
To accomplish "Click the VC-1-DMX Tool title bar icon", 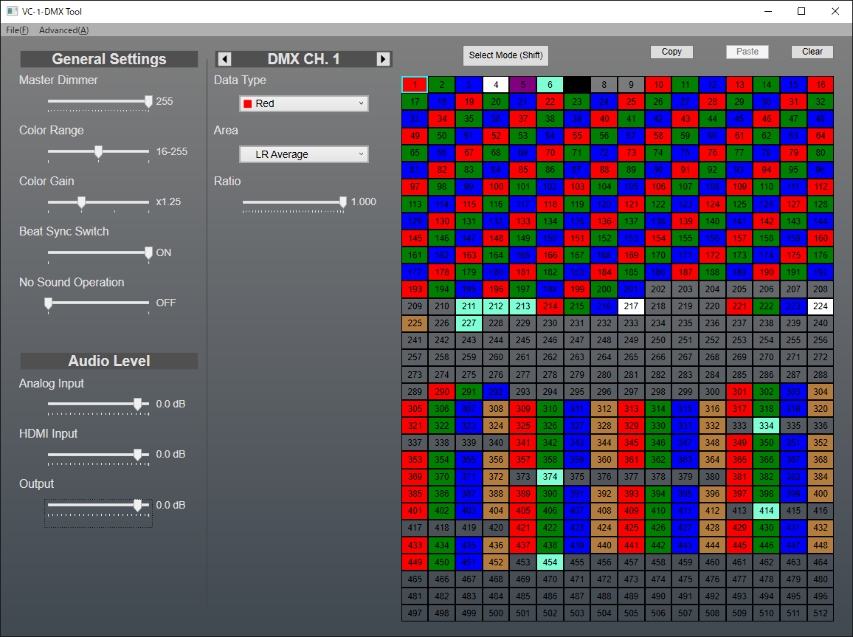I will pos(11,11).
